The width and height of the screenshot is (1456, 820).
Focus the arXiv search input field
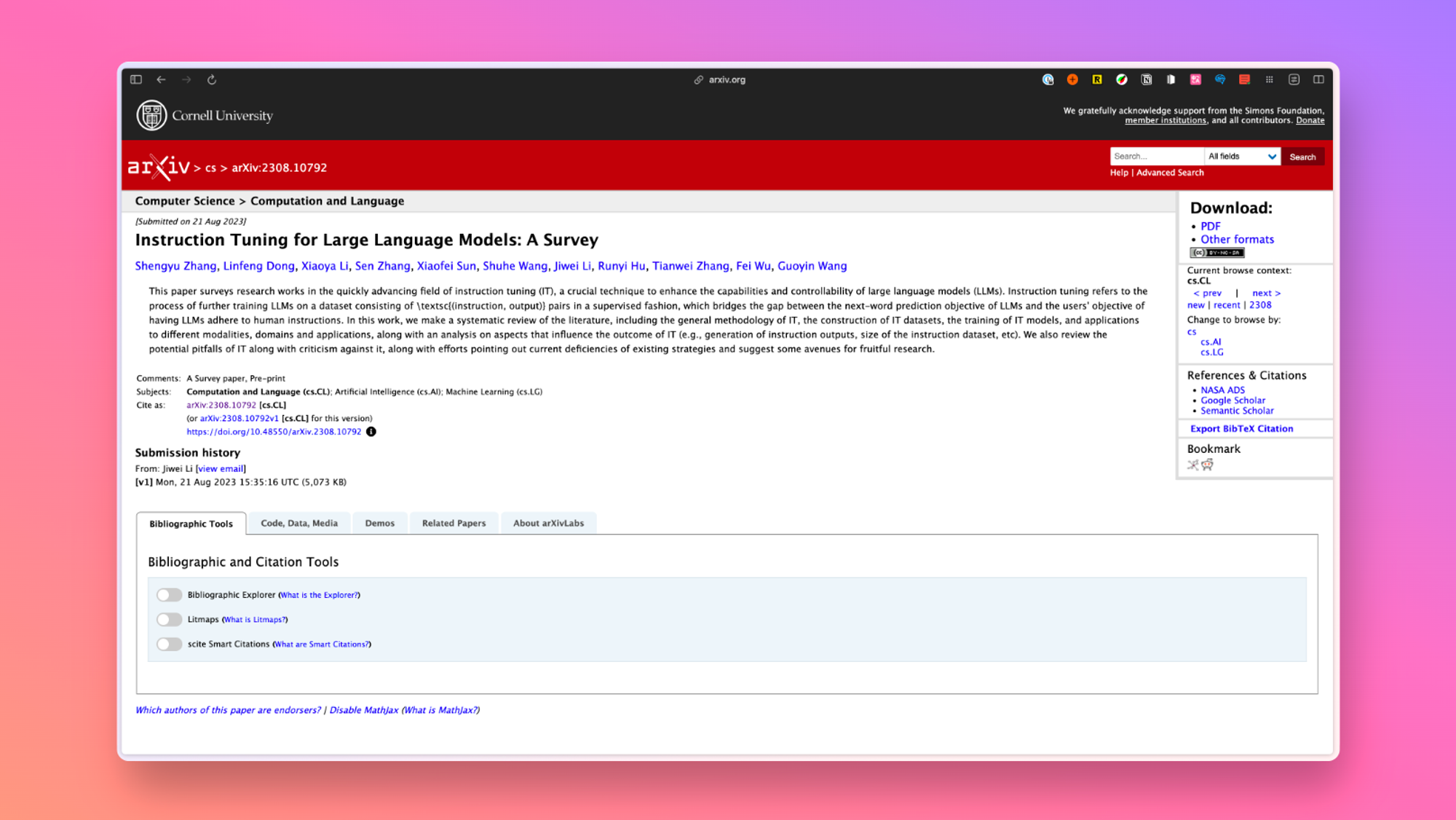coord(1157,157)
